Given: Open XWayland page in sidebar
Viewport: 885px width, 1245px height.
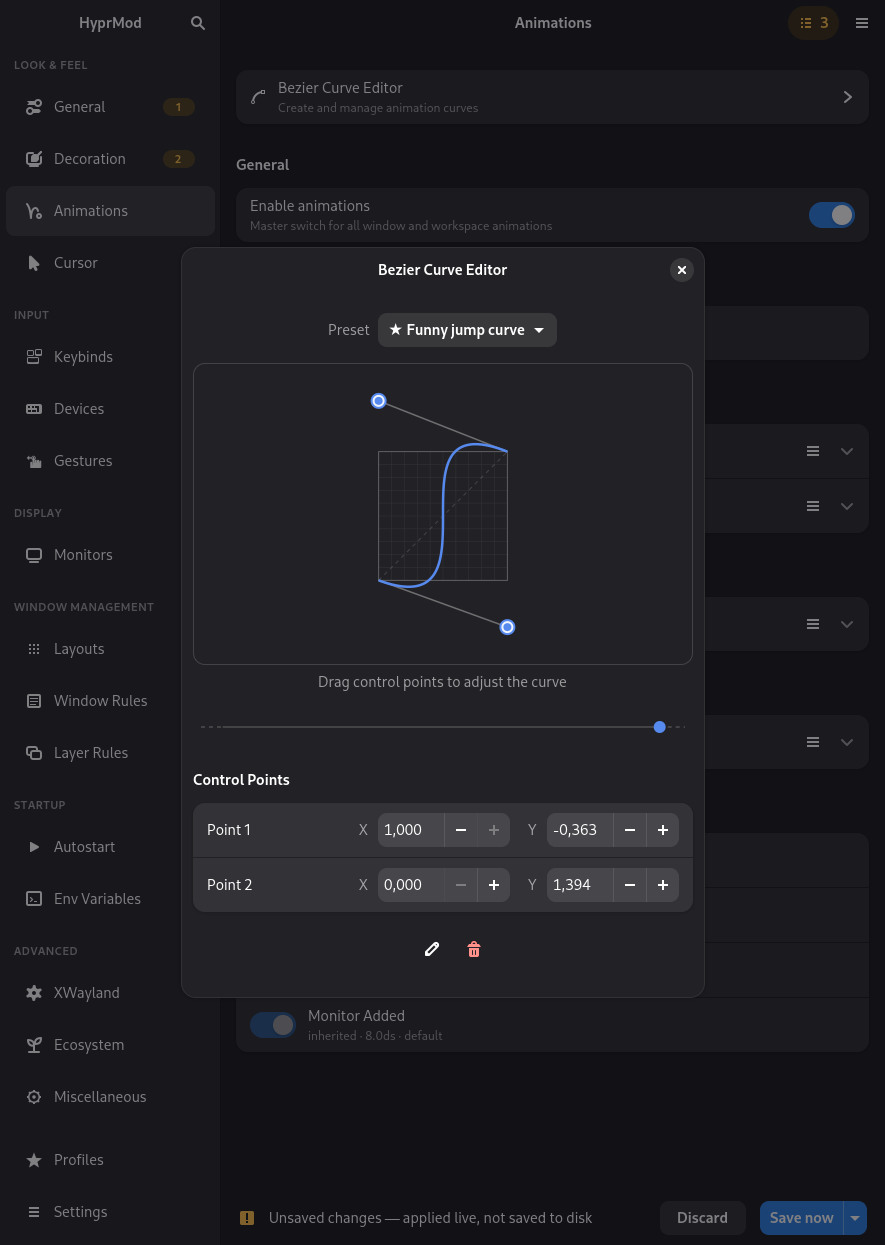Looking at the screenshot, I should 110,993.
